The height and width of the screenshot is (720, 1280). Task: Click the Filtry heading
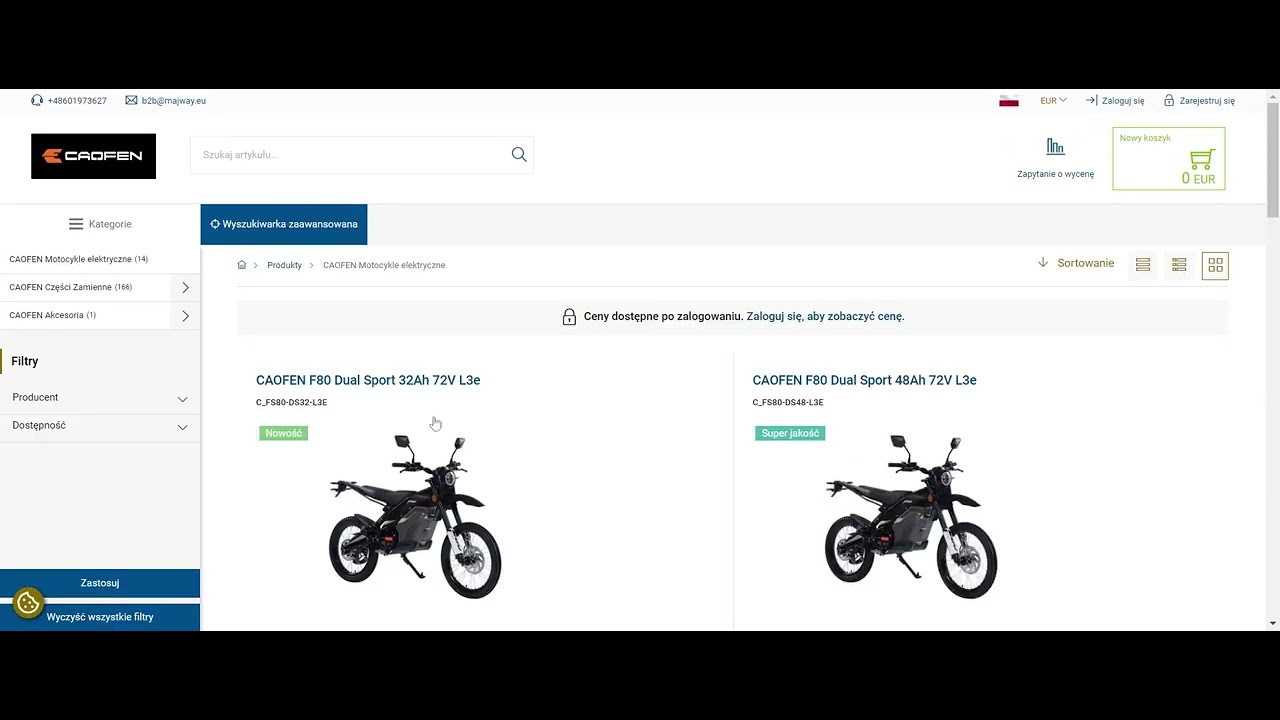pos(25,361)
